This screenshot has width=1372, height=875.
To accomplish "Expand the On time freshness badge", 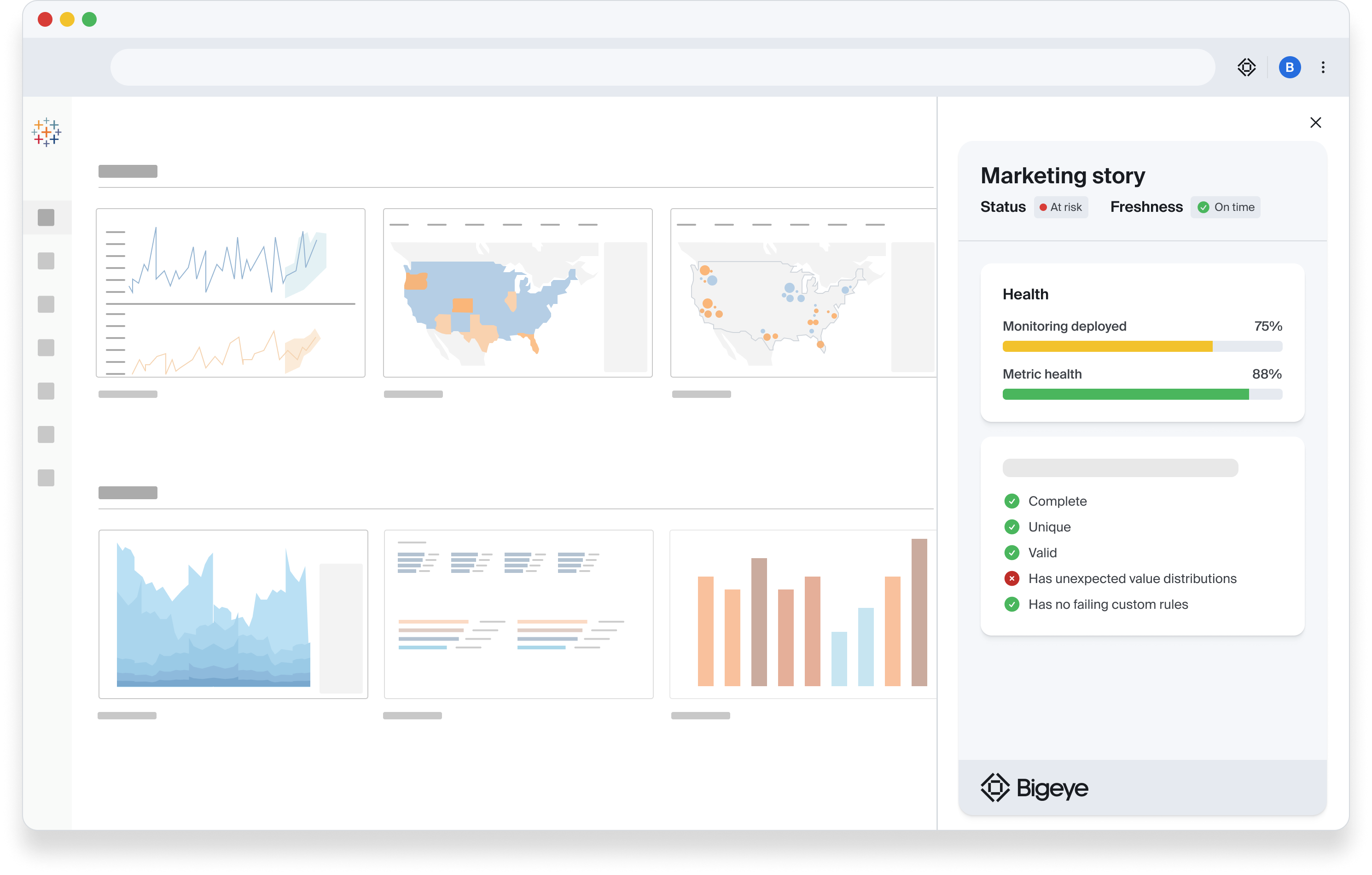I will click(x=1226, y=207).
